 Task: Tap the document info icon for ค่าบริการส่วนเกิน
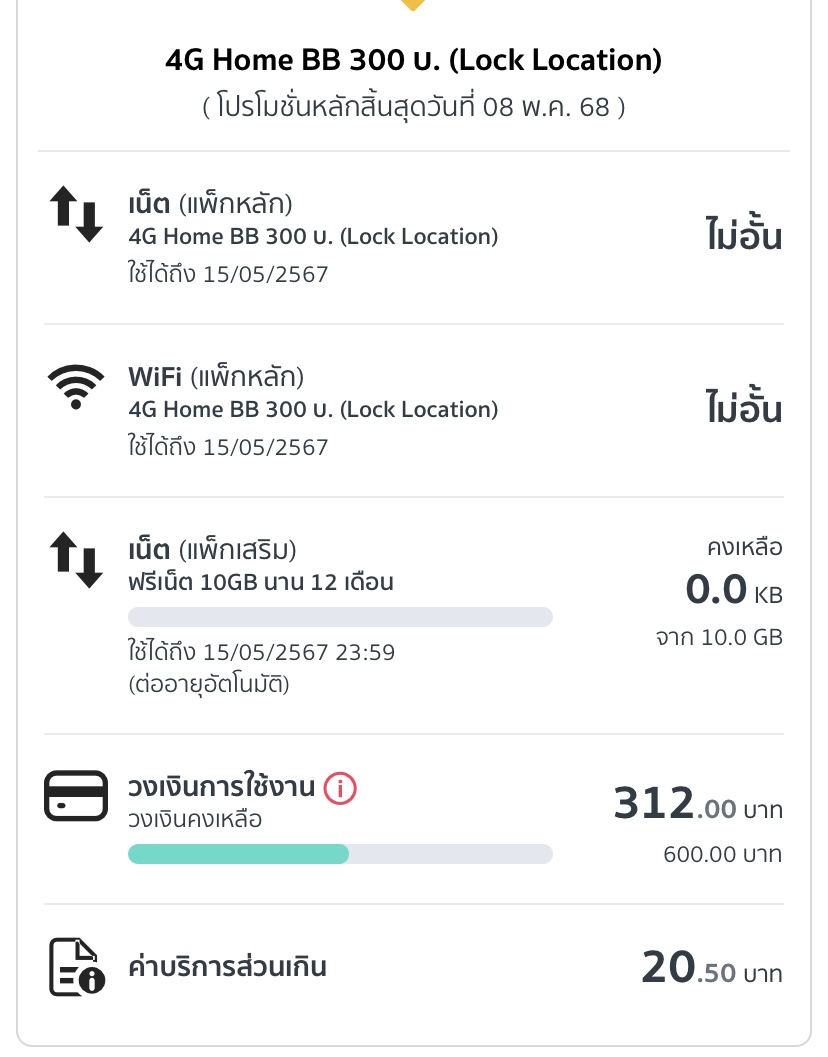coord(77,967)
